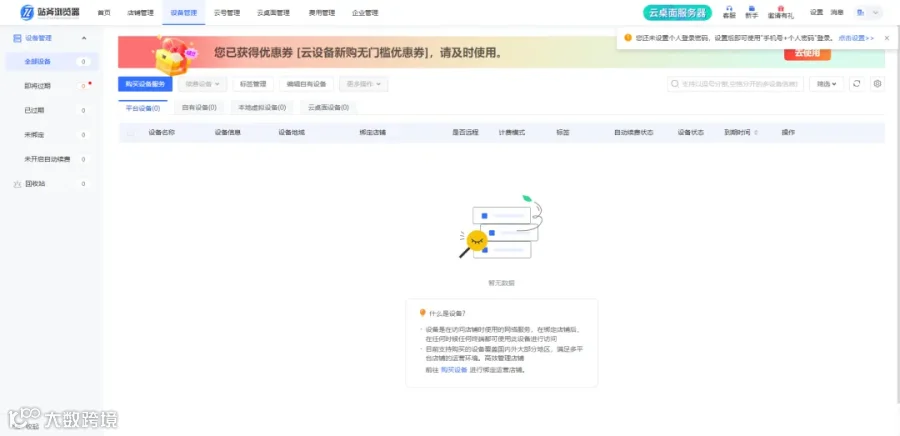Screen dimensions: 900x436
Task: Open the table settings gear icon
Action: pyautogui.click(x=877, y=84)
